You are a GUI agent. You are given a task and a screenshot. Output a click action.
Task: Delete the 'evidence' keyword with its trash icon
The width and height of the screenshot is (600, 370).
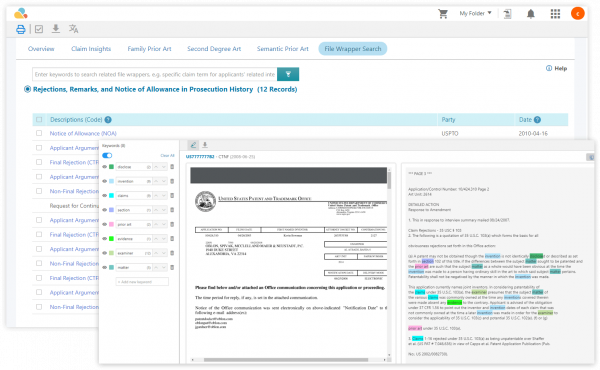tap(172, 238)
